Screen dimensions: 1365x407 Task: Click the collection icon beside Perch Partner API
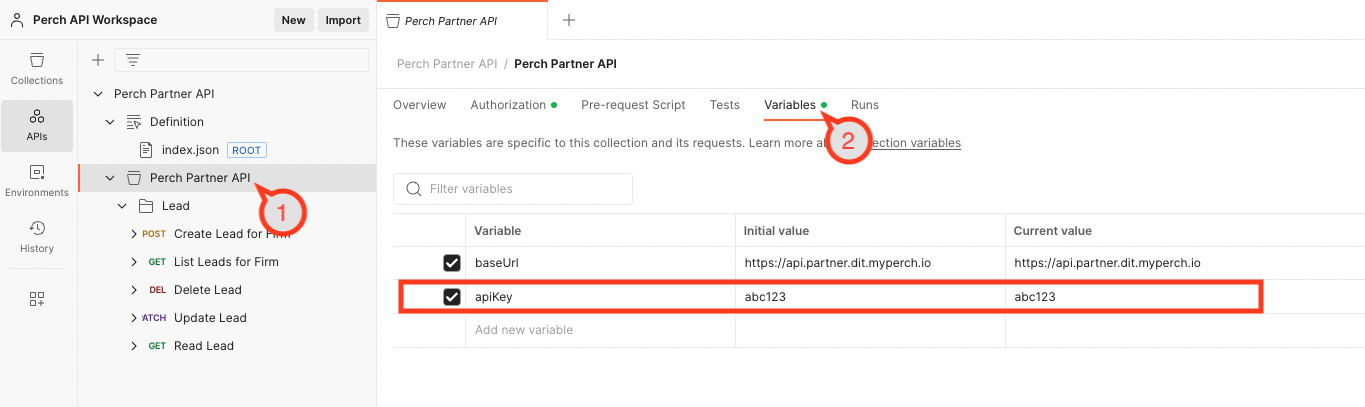click(x=134, y=178)
